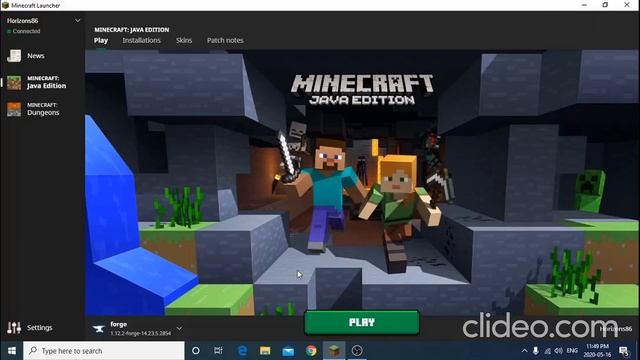This screenshot has width=640, height=360.
Task: Open the volume tray icon
Action: coord(558,351)
